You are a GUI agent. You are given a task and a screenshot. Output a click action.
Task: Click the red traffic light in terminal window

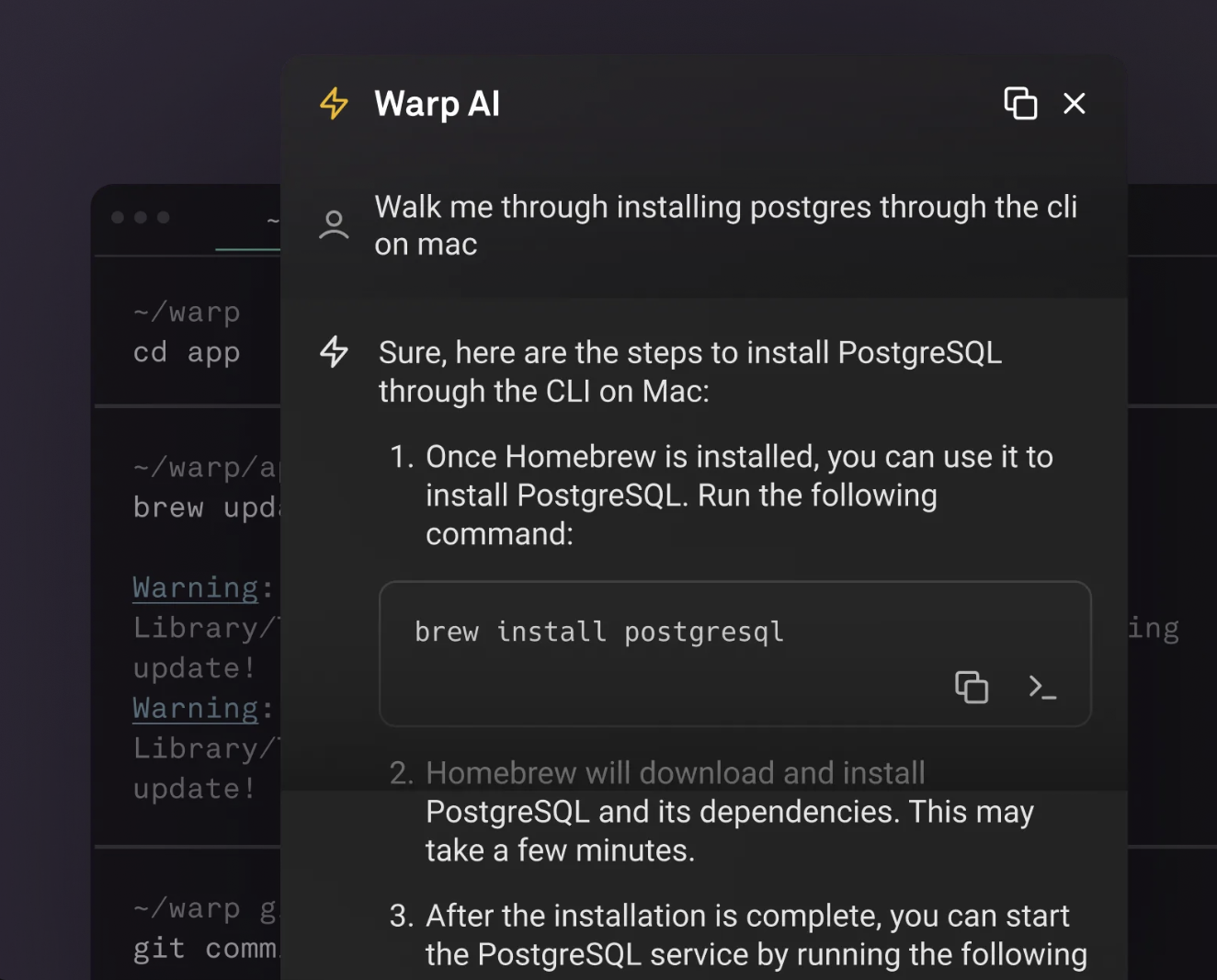point(118,217)
